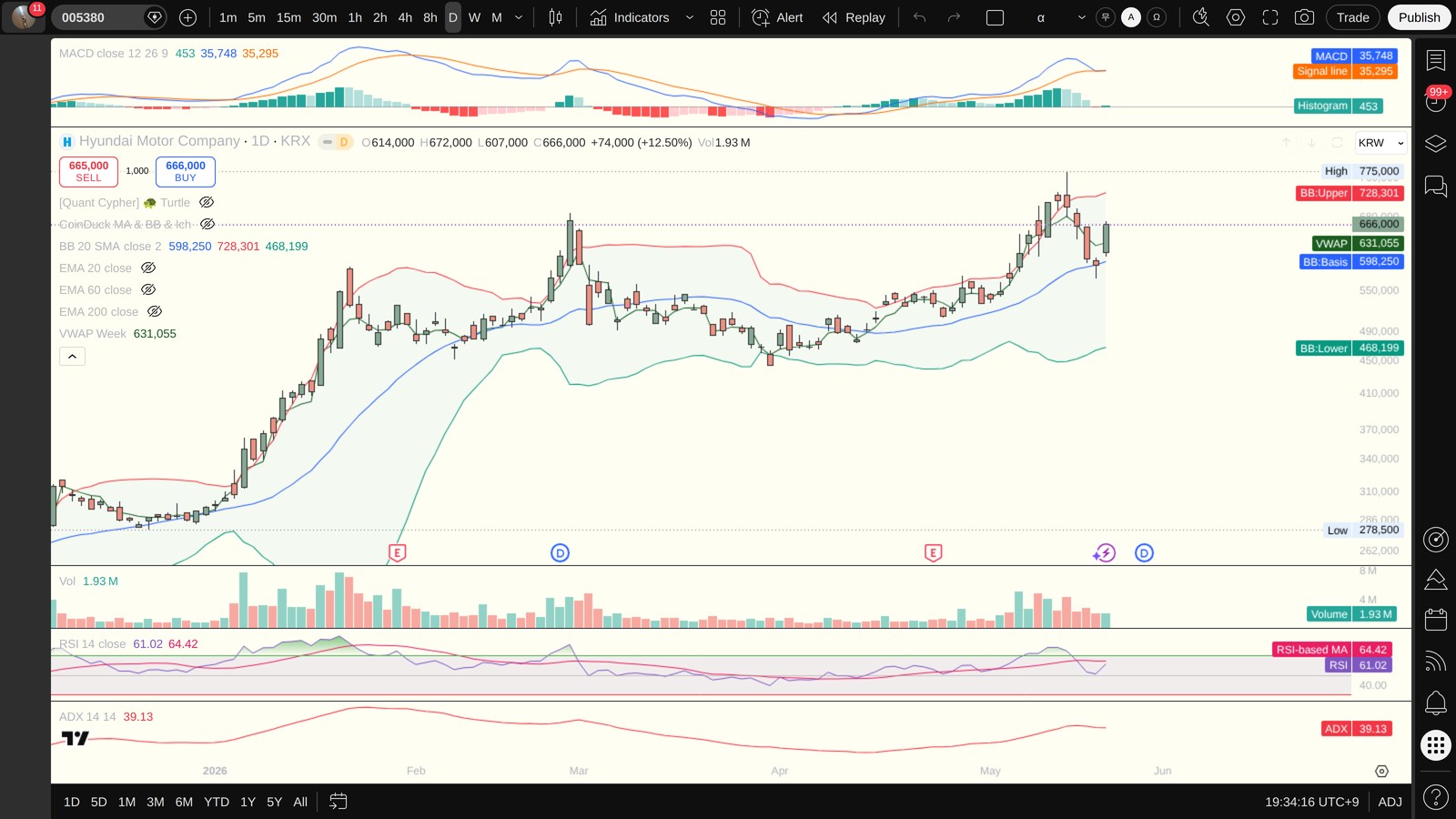Click the Indicators button
Image resolution: width=1456 pixels, height=819 pixels.
point(630,17)
